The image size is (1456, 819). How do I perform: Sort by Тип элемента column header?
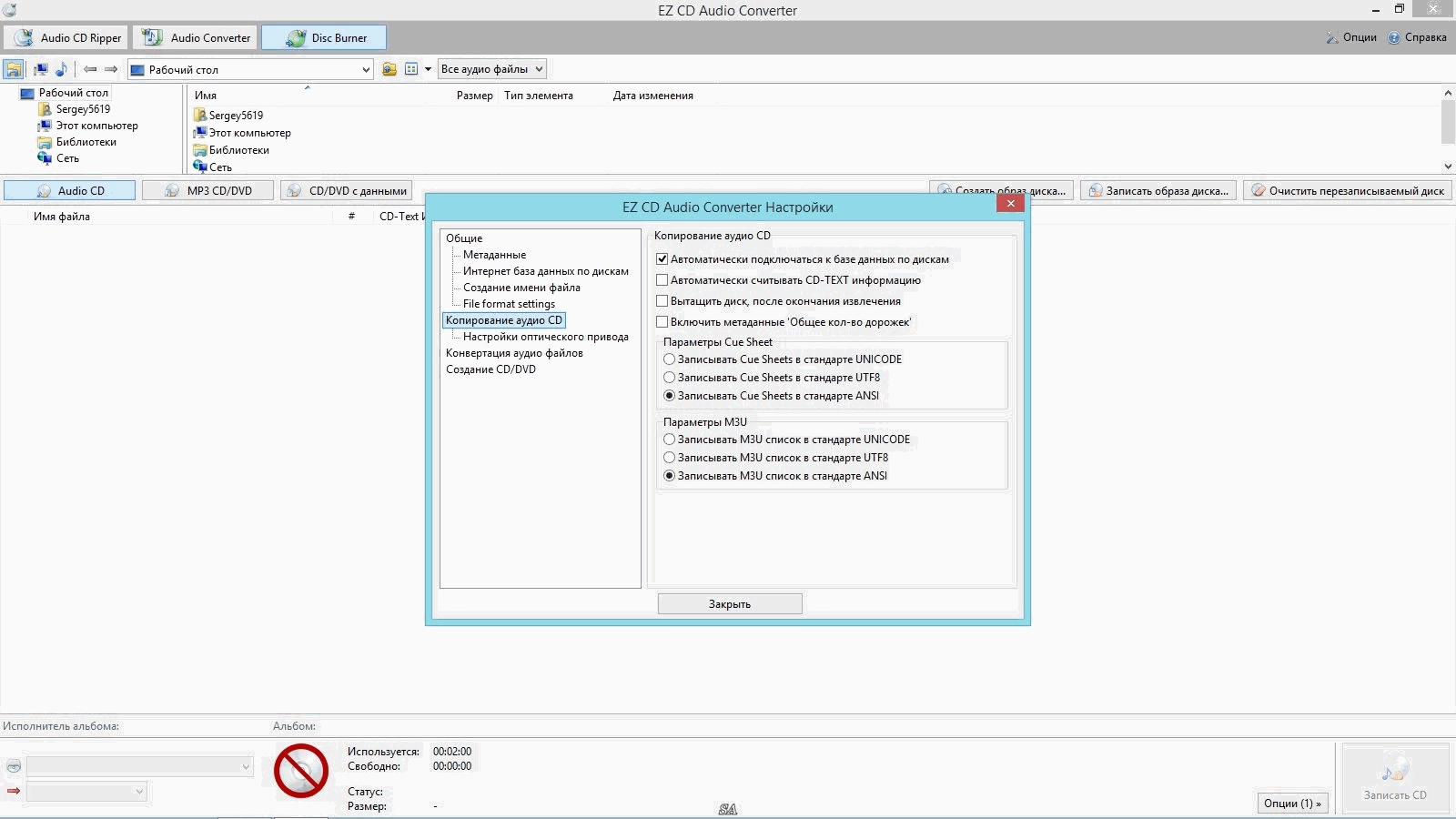click(539, 96)
